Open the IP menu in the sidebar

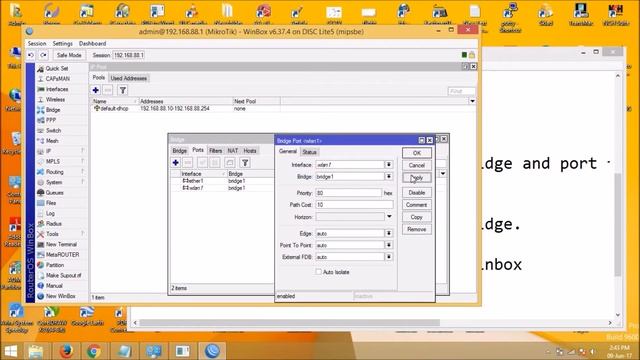tap(48, 151)
